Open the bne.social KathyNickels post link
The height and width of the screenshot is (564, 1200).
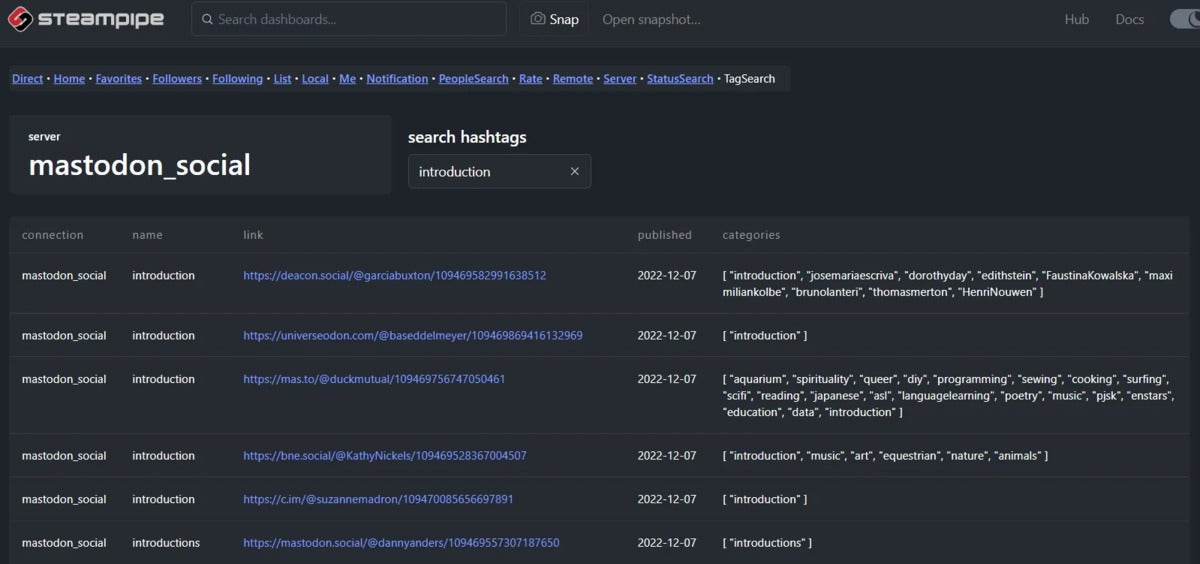[x=385, y=455]
